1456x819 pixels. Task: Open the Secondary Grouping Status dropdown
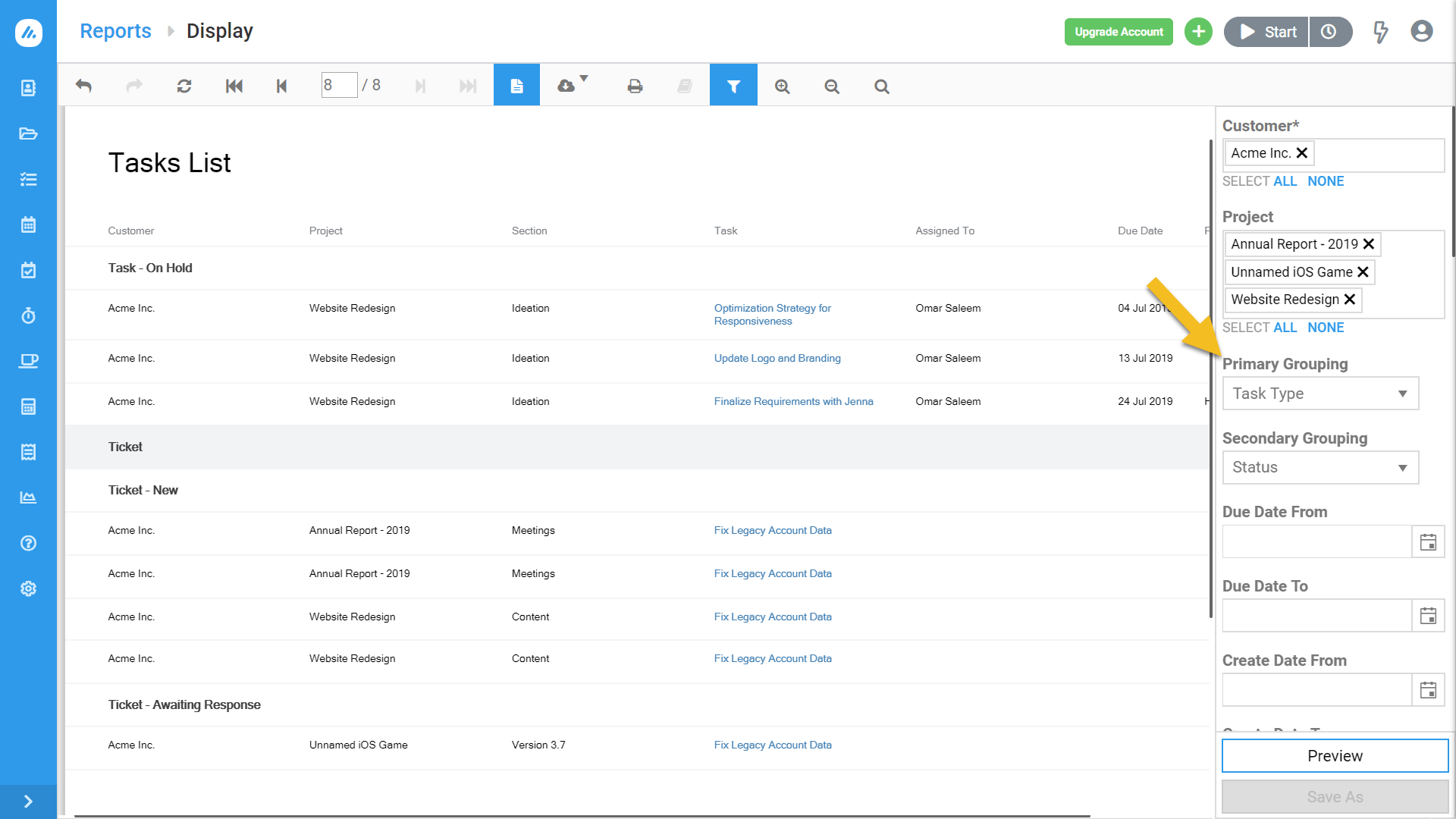point(1319,467)
